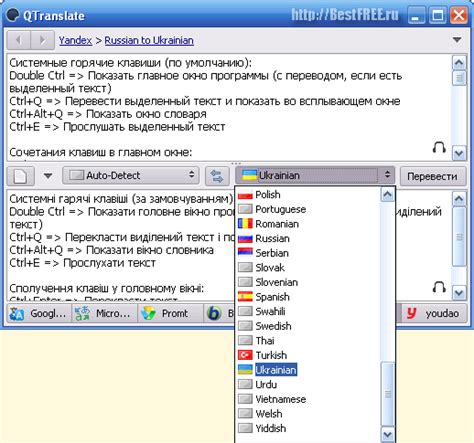
Task: Choose Turkish from the list
Action: tap(308, 355)
